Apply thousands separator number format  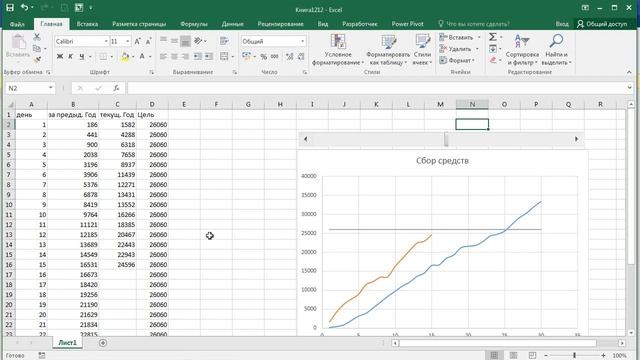coord(275,56)
